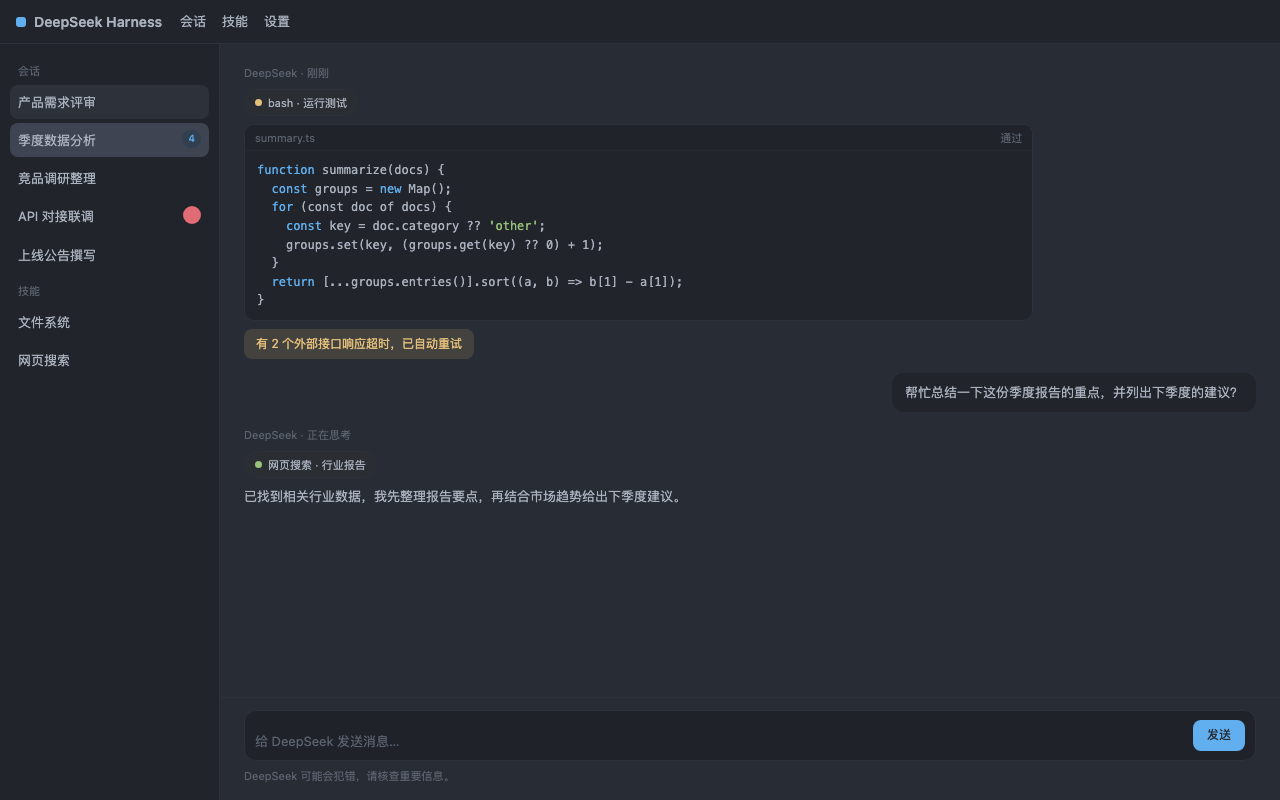Click the yellow dot on bash 运行测试 chip
The height and width of the screenshot is (800, 1280).
coord(258,103)
